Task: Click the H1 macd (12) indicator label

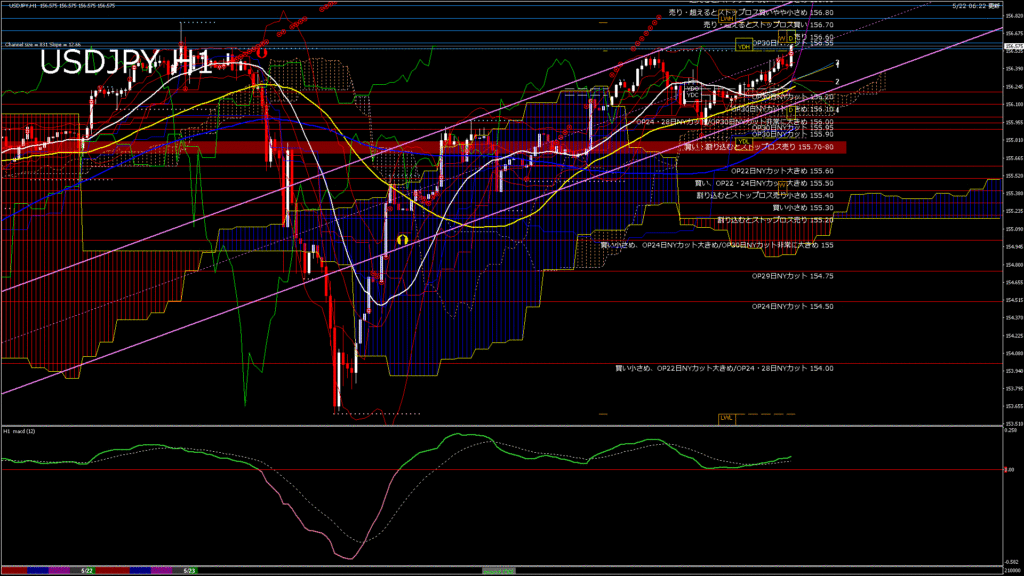Action: click(20, 432)
